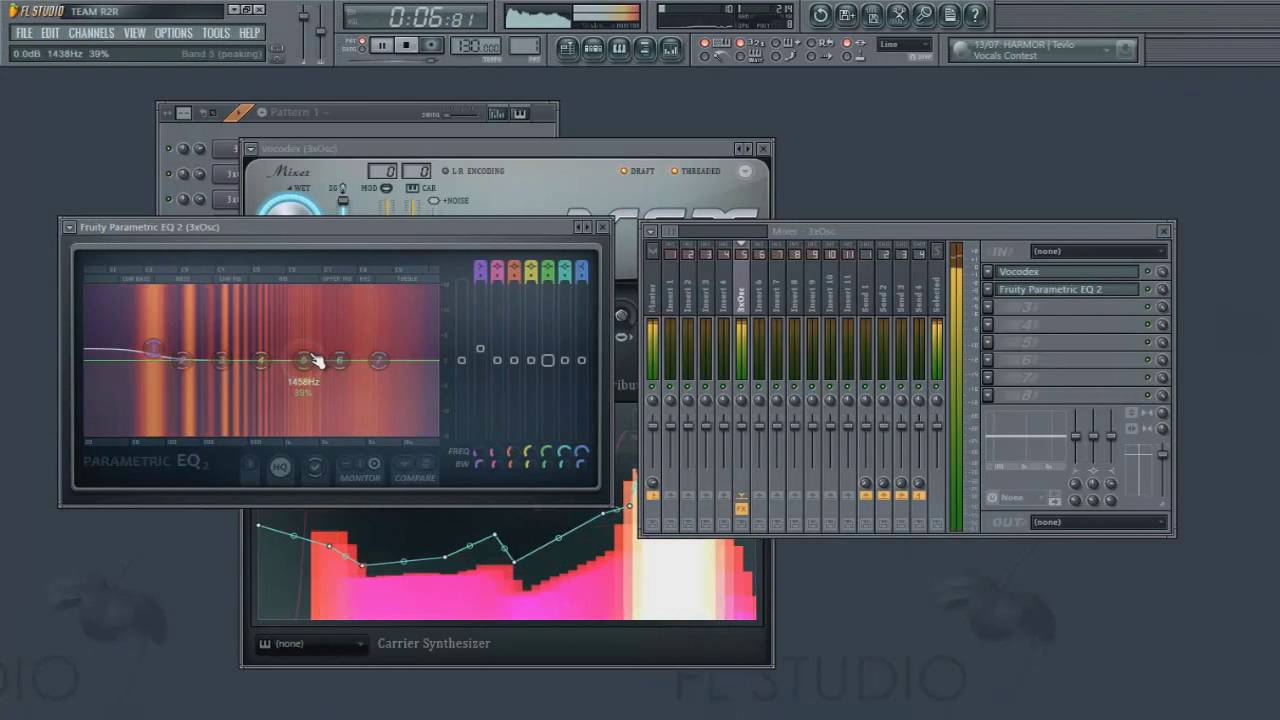Open Fruity Parametric EQ 2 slot dropdown arrow
Viewport: 1280px width, 720px height.
(x=988, y=290)
